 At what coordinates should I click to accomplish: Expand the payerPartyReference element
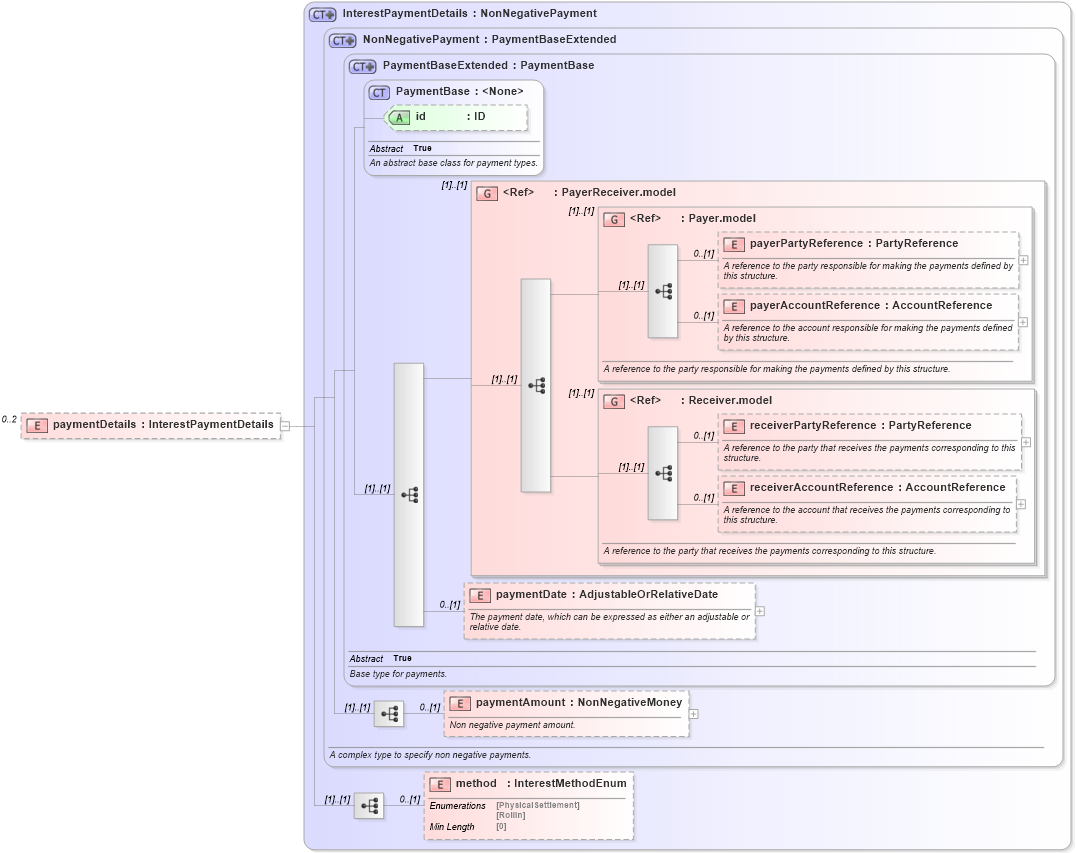(x=1023, y=260)
